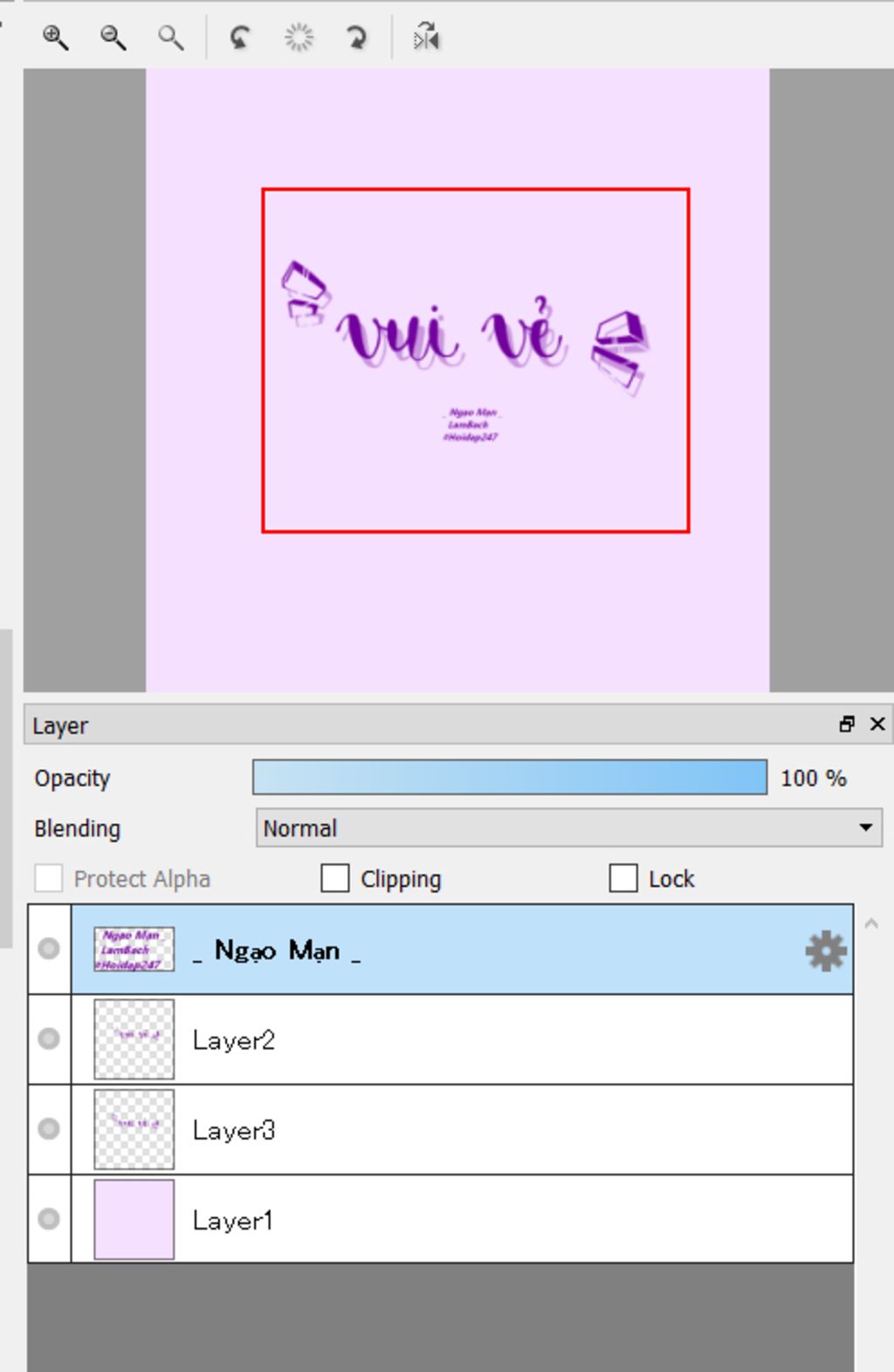894x1372 pixels.
Task: Click the layer Opacity slider
Action: pos(510,777)
